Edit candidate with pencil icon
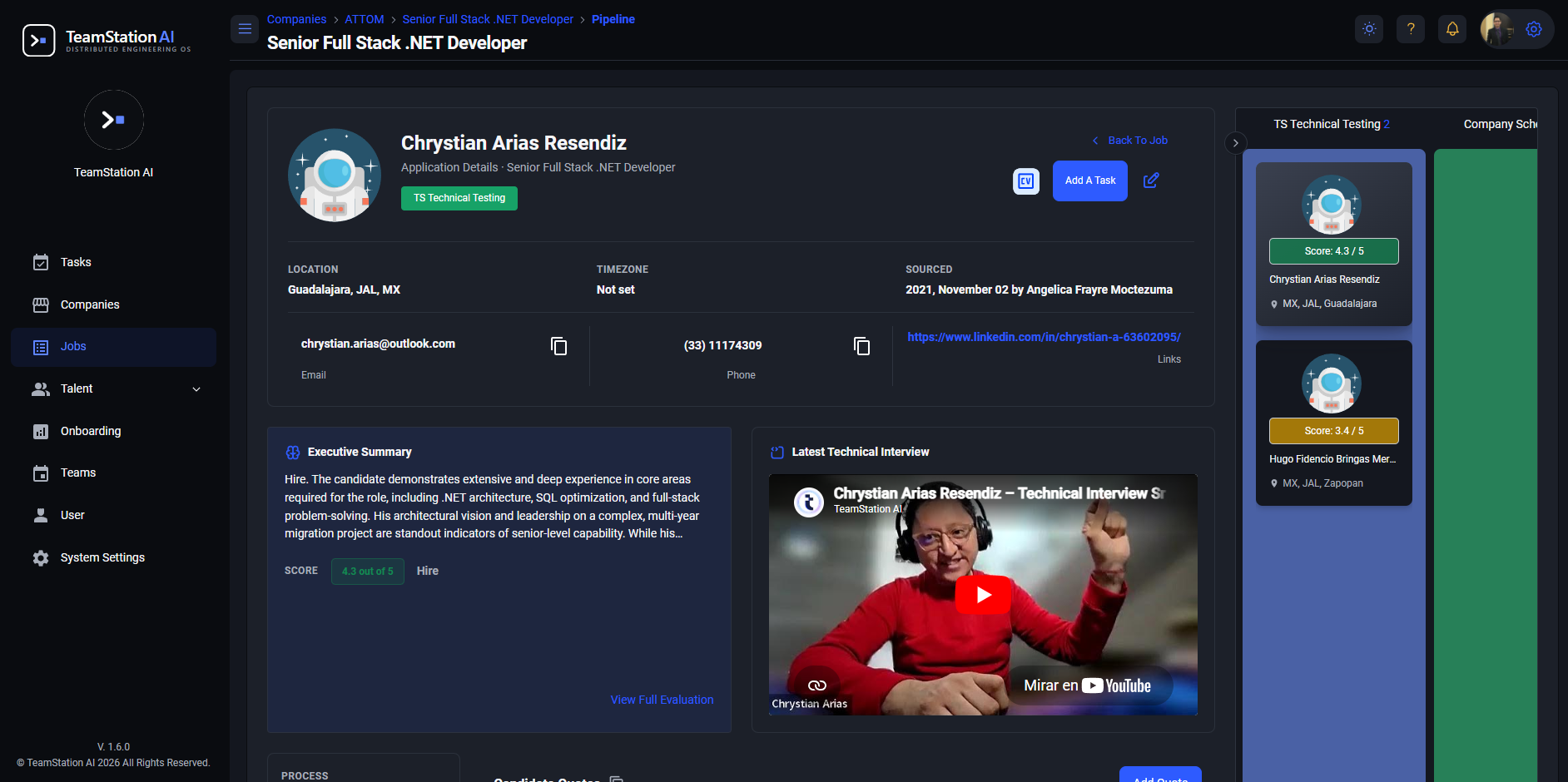 [x=1151, y=181]
